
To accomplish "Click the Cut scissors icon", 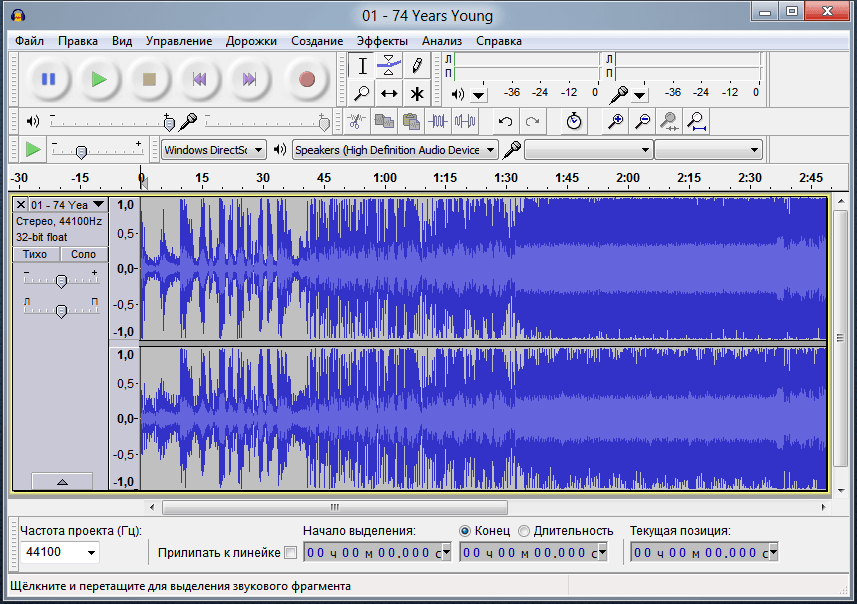I will pos(354,121).
